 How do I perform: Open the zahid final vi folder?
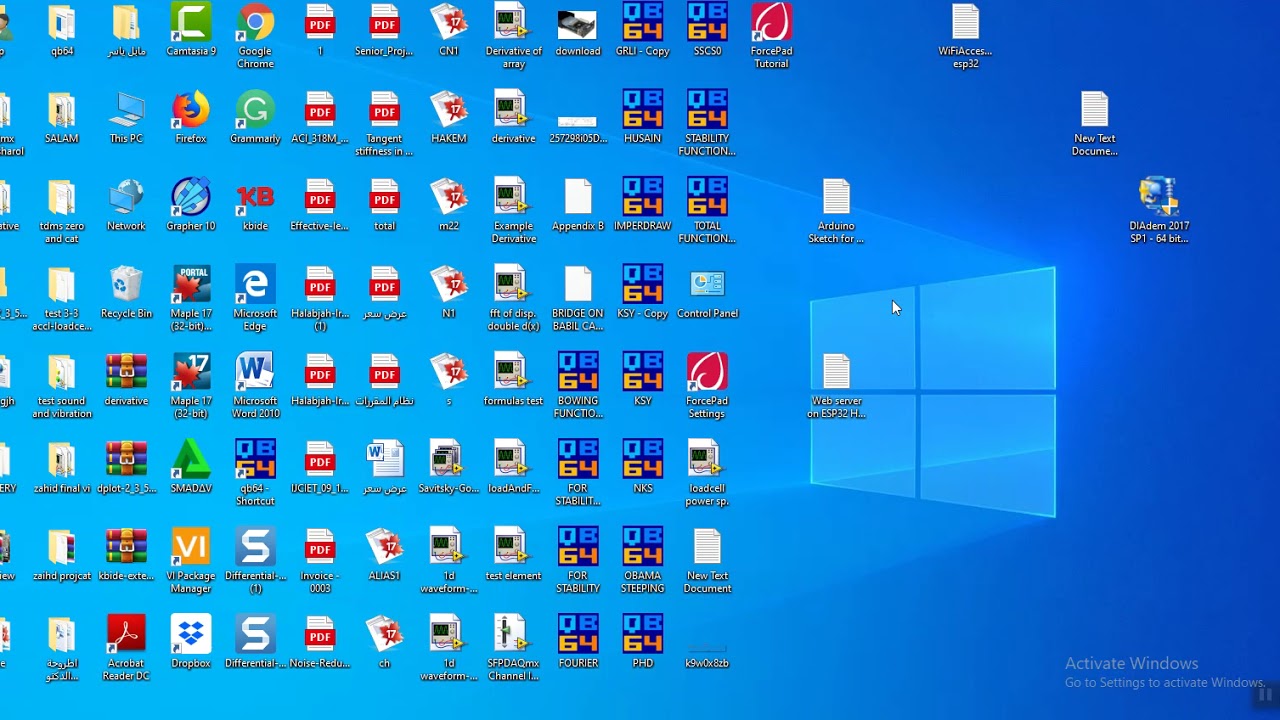[x=62, y=468]
